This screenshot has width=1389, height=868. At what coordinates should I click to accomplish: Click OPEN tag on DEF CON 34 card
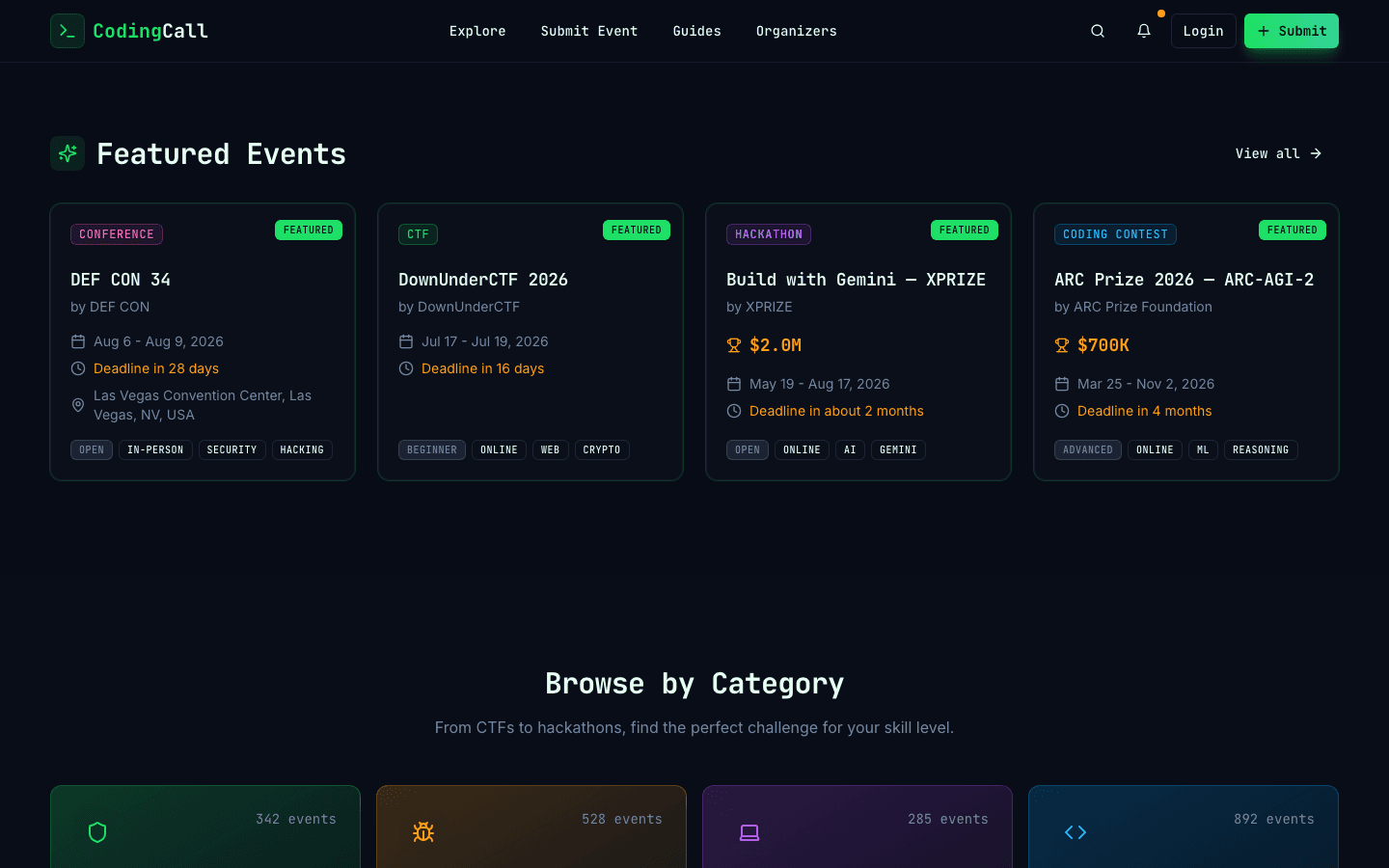[92, 450]
